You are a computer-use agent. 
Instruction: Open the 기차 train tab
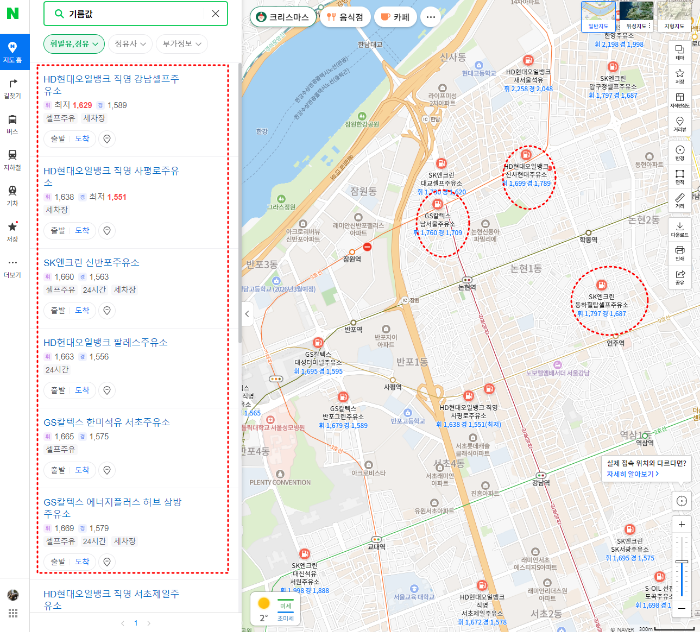click(x=12, y=195)
